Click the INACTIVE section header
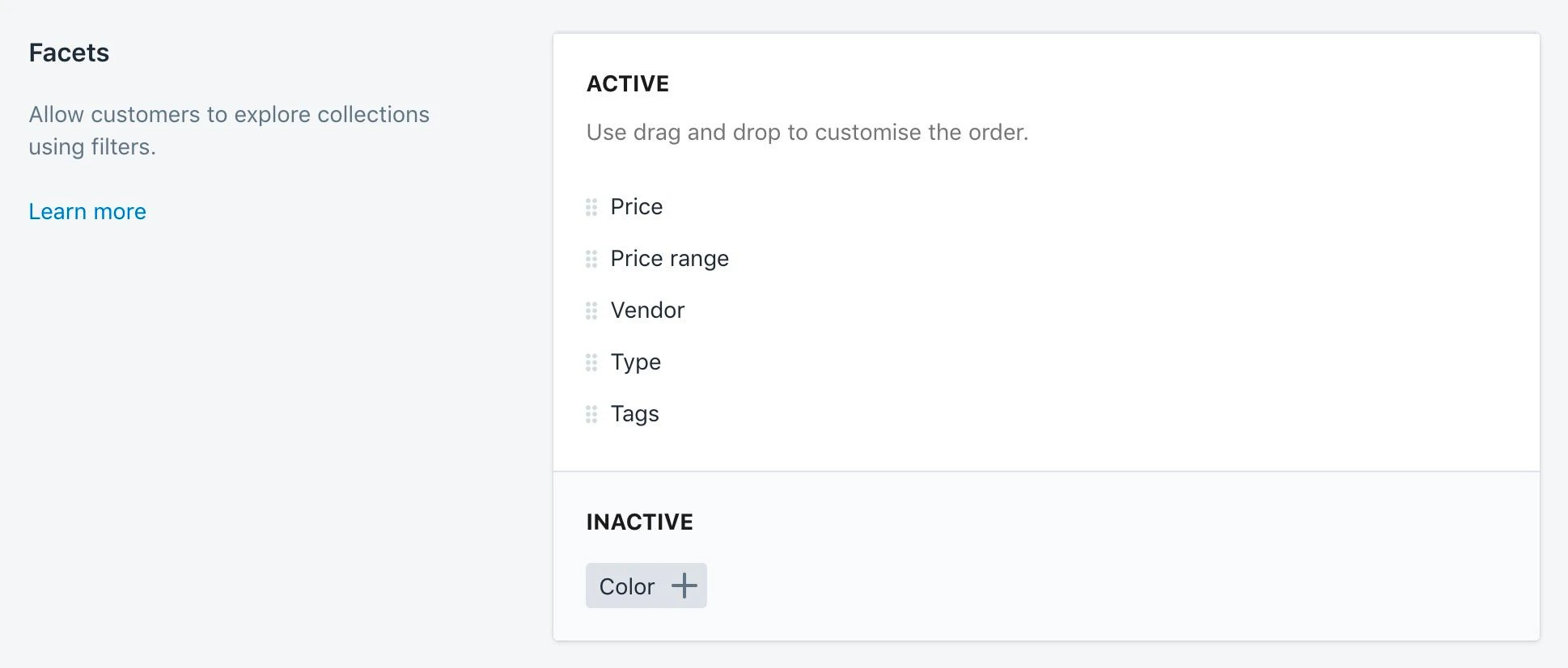The image size is (1568, 668). pyautogui.click(x=638, y=522)
